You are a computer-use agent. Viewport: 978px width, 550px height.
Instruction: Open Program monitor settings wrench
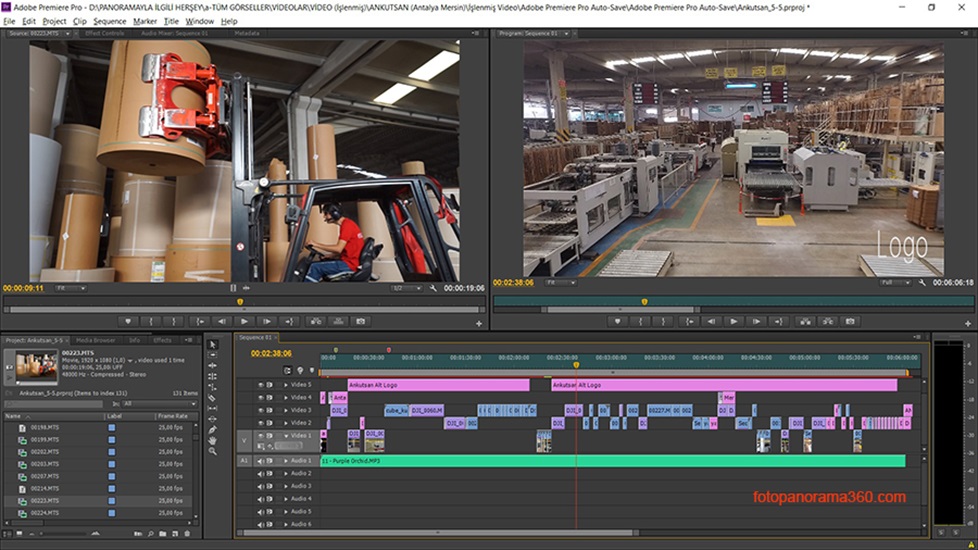click(x=922, y=282)
